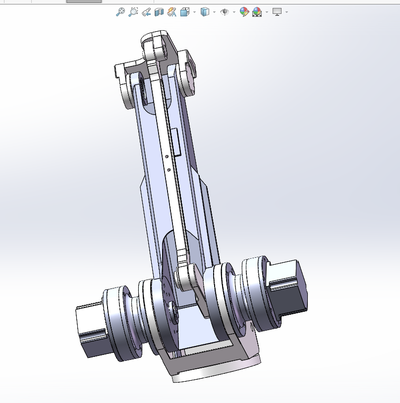This screenshot has width=400, height=403.
Task: Click the Zoom to Fit icon
Action: [x=120, y=12]
